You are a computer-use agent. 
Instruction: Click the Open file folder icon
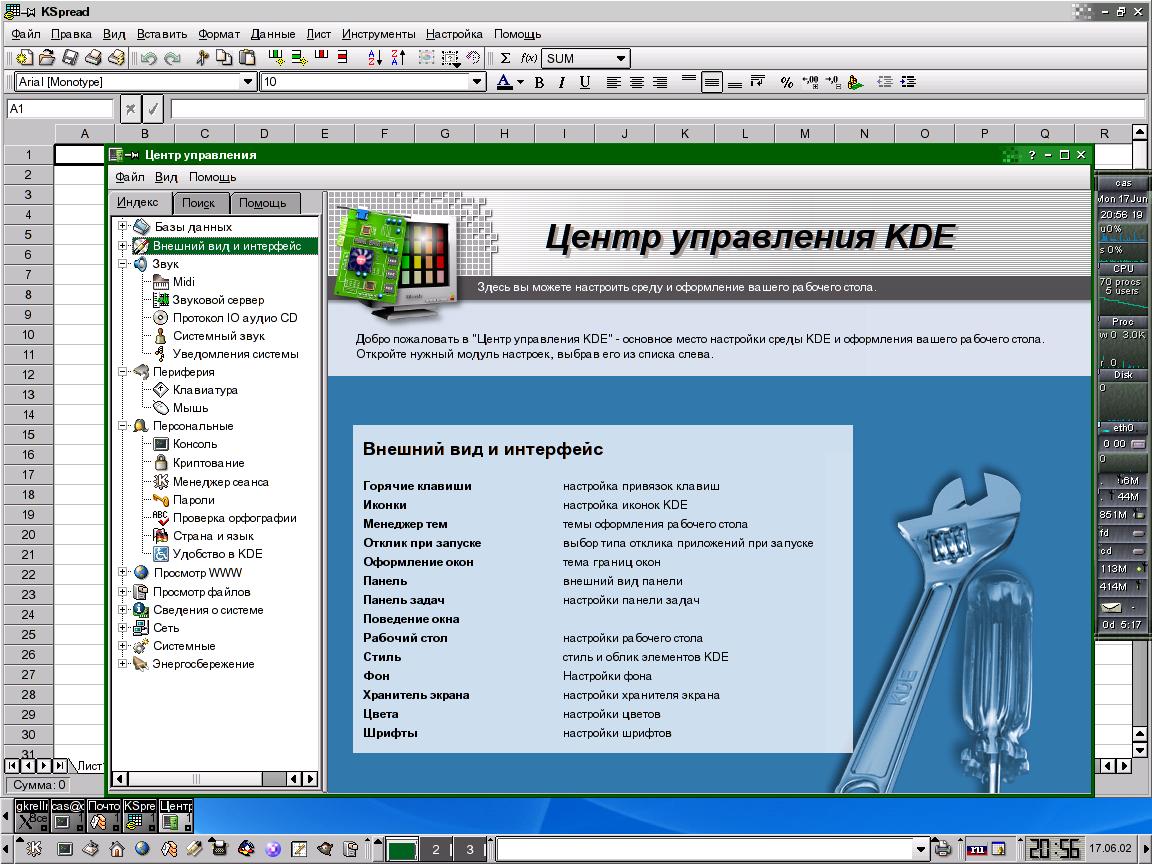(46, 58)
